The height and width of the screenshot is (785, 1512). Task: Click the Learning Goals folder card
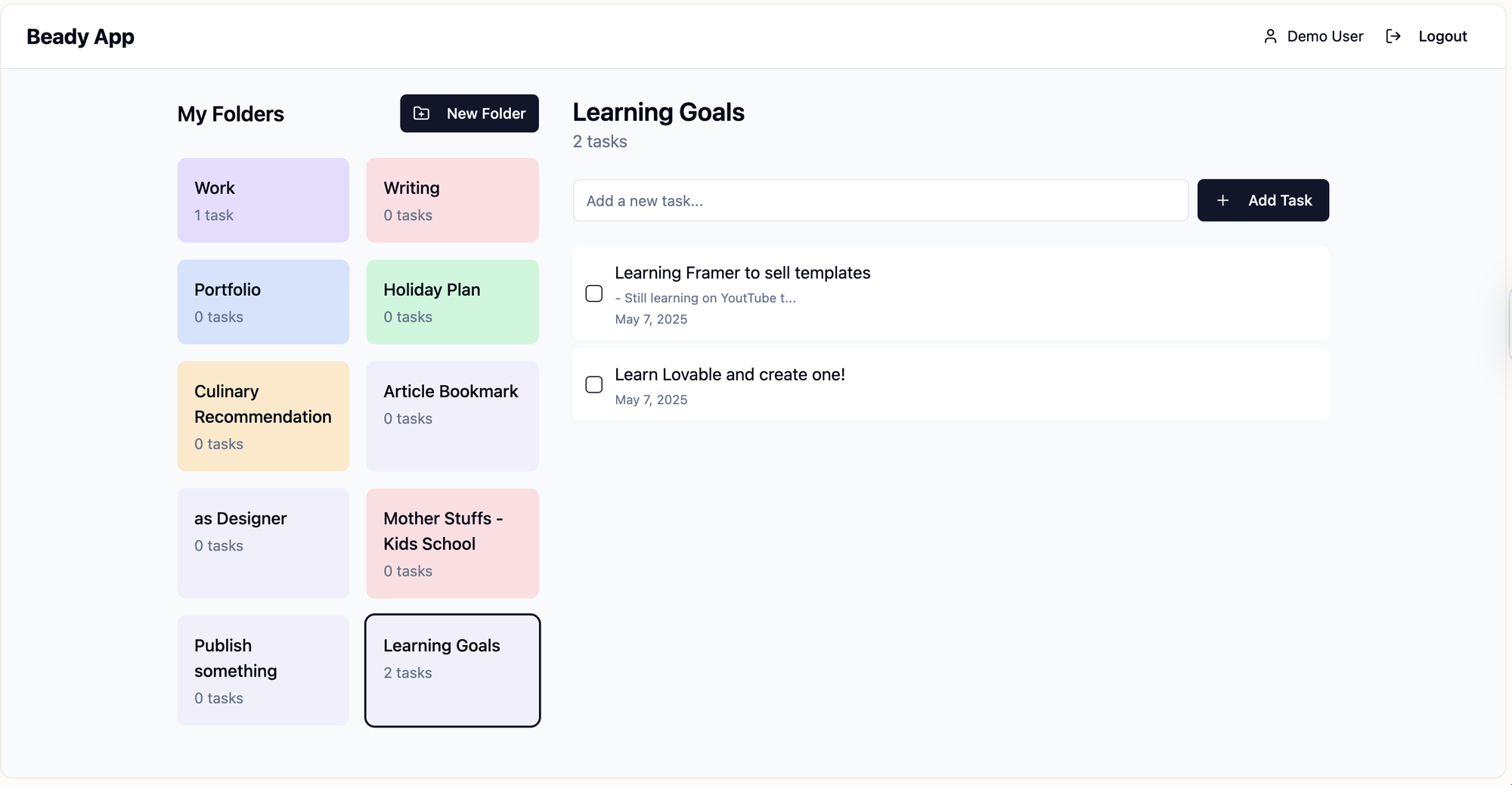point(452,670)
